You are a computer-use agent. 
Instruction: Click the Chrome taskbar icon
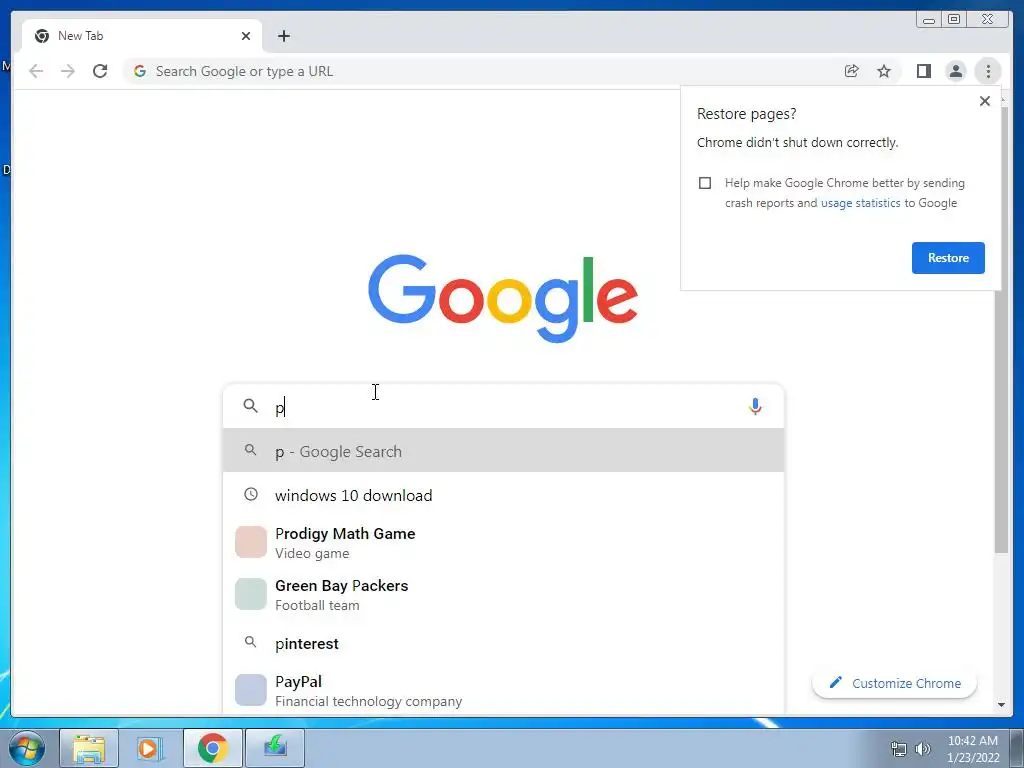[212, 748]
